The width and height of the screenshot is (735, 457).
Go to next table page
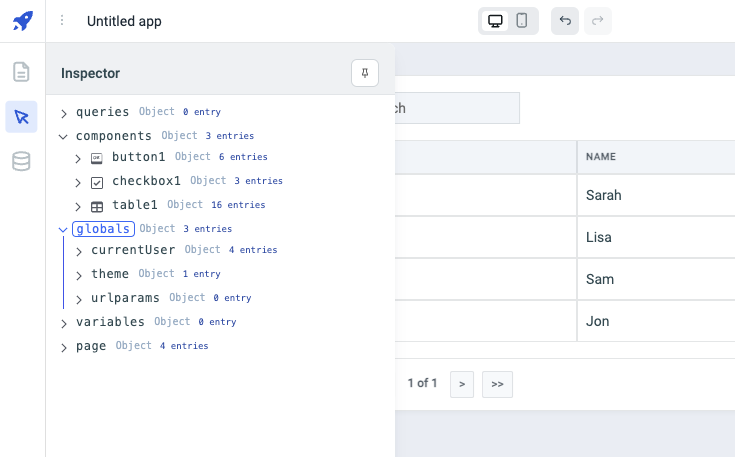461,384
